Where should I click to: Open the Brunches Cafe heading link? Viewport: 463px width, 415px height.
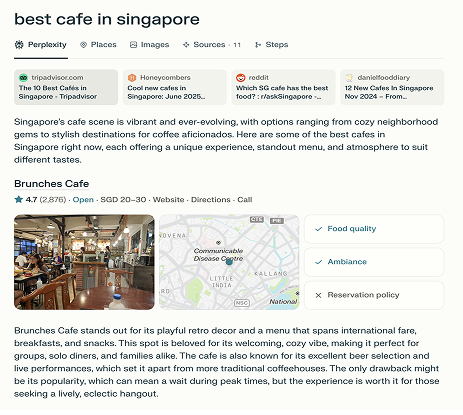click(x=52, y=184)
